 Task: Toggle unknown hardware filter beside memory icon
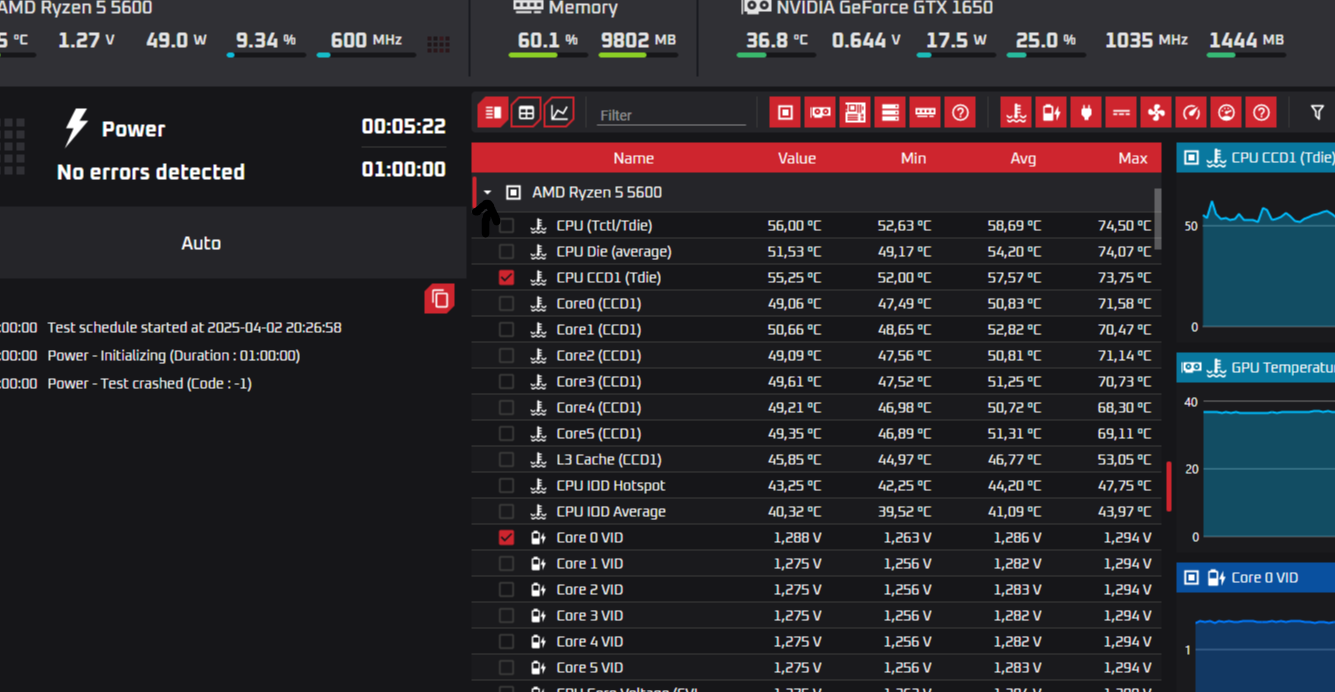960,113
